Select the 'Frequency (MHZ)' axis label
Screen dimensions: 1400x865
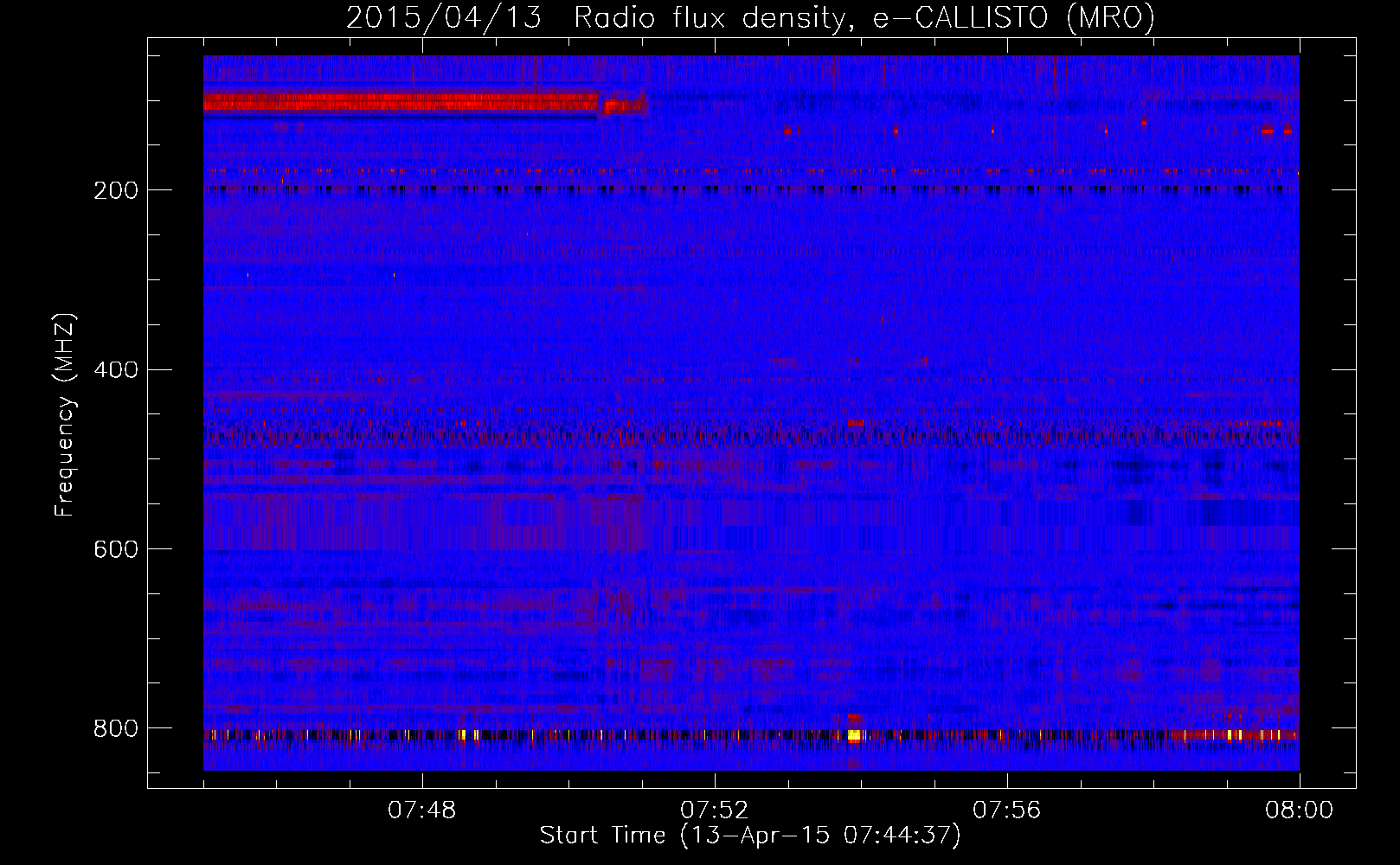[x=65, y=415]
